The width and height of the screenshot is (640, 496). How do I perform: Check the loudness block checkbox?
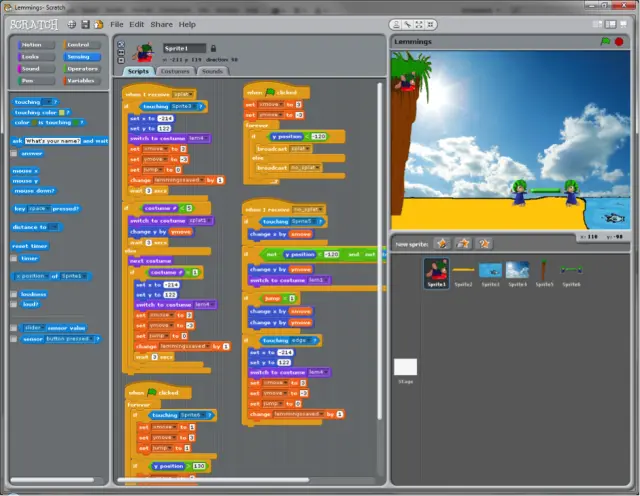click(x=15, y=304)
